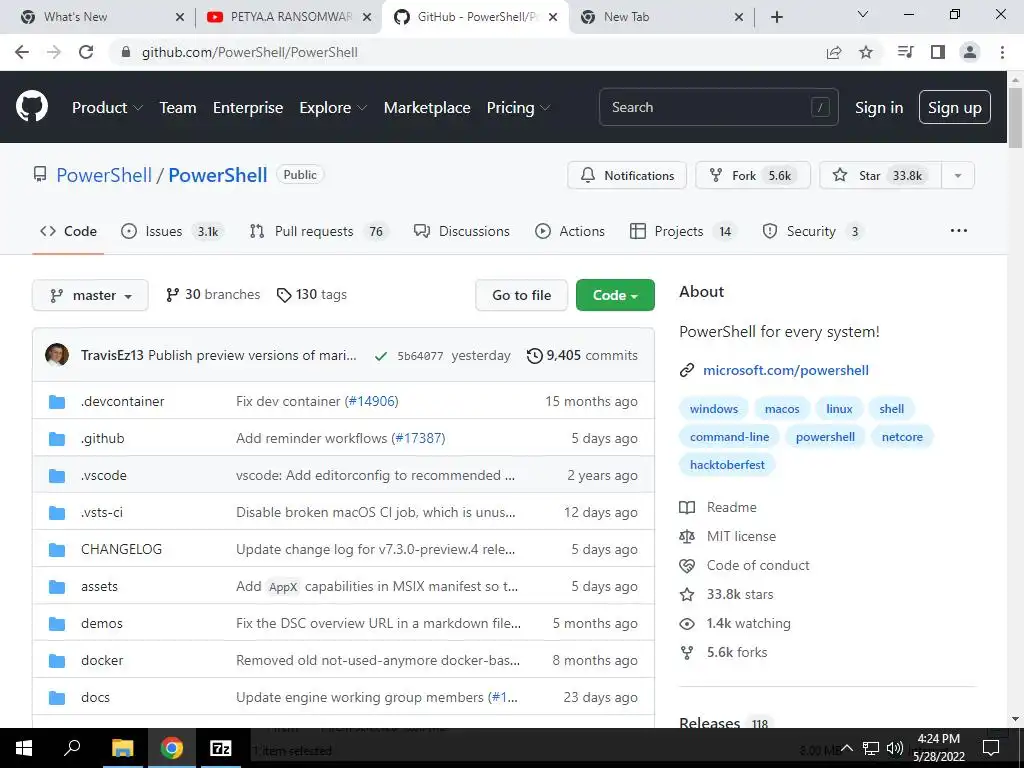Bookmark the page with the star icon

(x=866, y=52)
